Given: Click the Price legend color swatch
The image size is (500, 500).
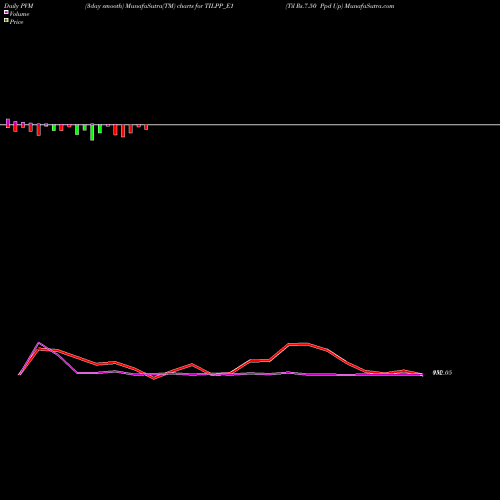Looking at the screenshot, I should click(x=6, y=20).
